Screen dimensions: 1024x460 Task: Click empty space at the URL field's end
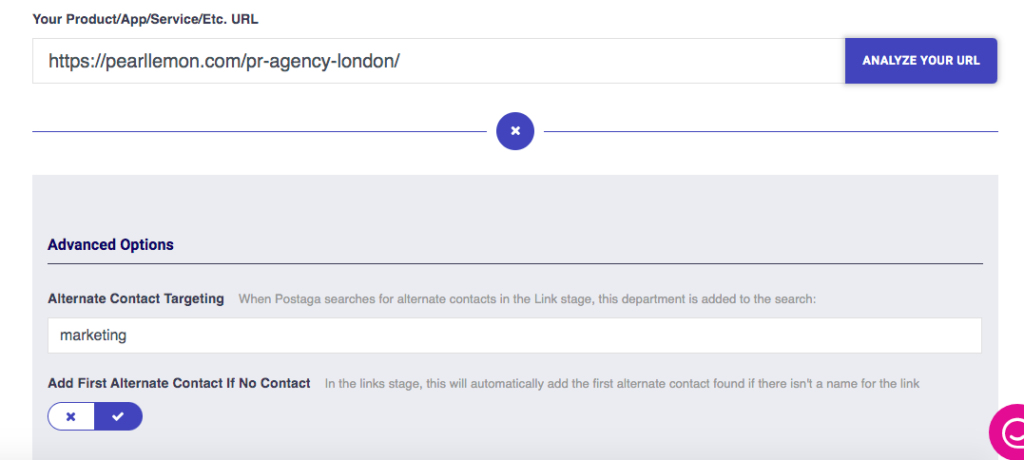tap(620, 61)
